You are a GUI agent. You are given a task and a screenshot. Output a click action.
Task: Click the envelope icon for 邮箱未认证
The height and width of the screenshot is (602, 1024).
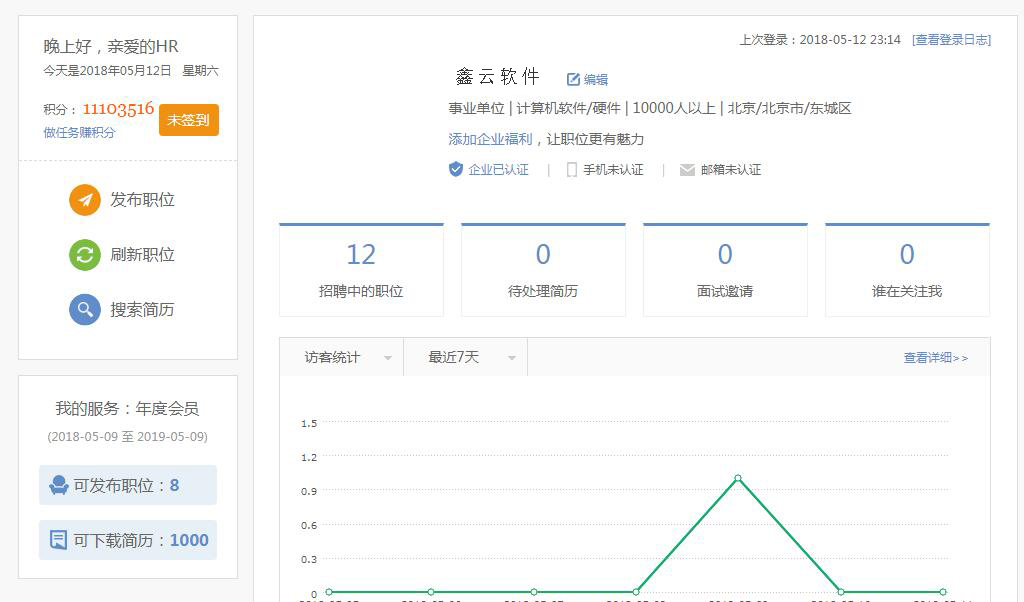[x=687, y=170]
